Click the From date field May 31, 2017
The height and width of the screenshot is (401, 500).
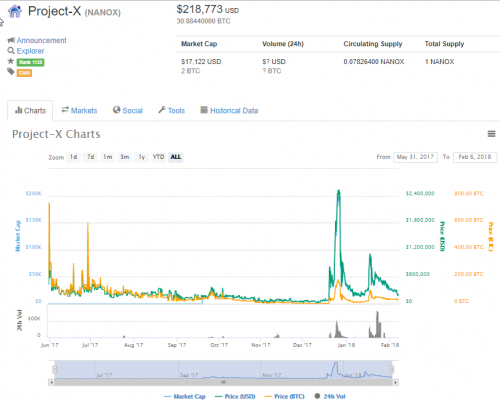click(415, 157)
